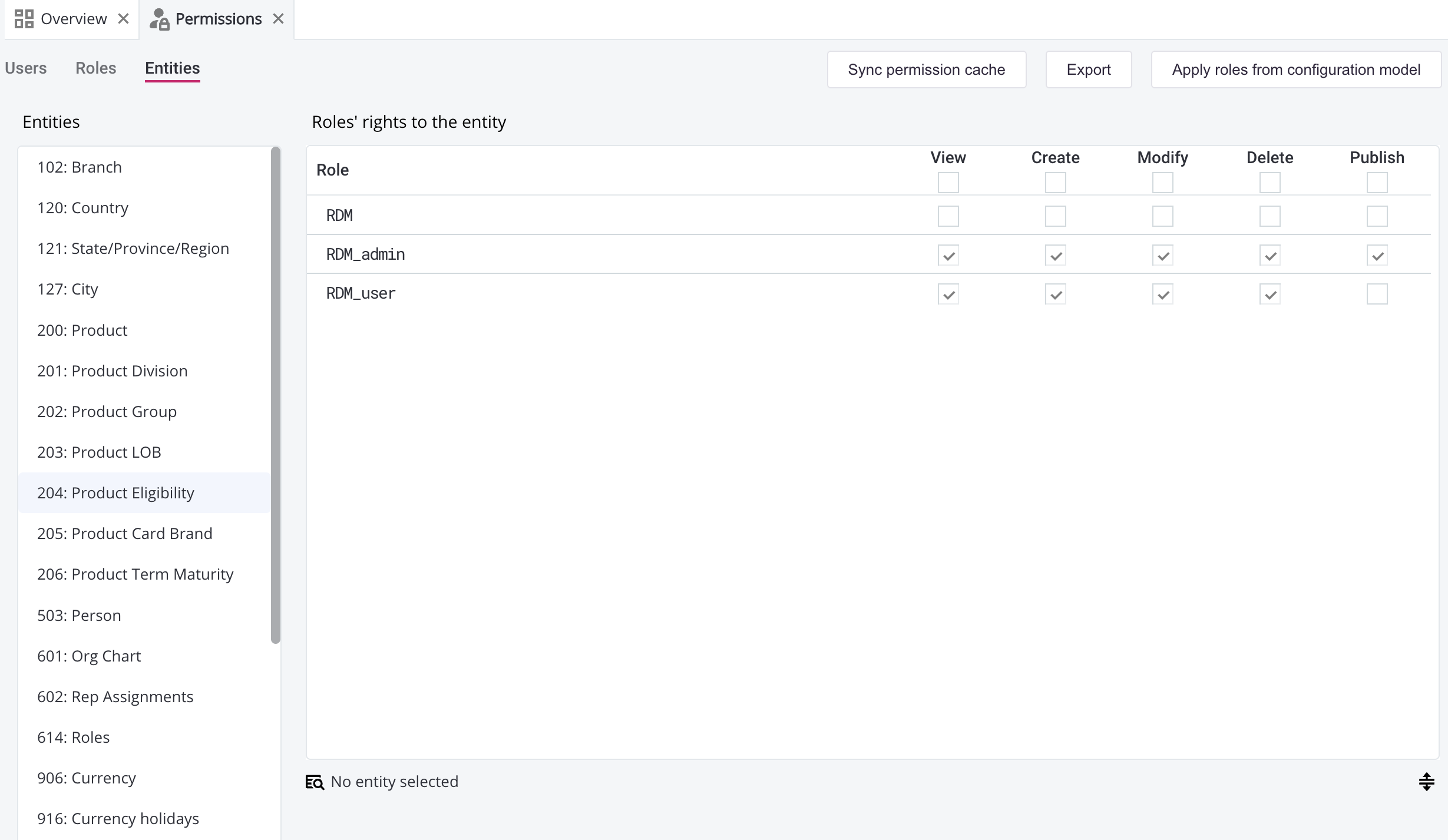Check Create right for RDM role

pyautogui.click(x=1055, y=216)
